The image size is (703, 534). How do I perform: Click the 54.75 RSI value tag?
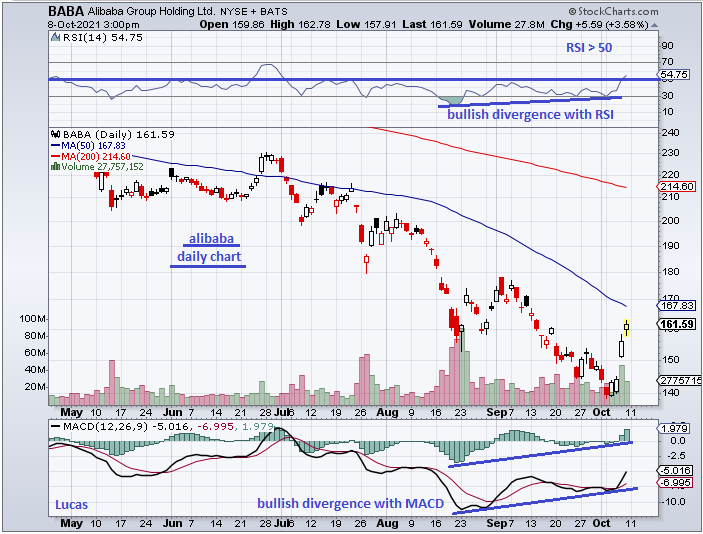tap(673, 74)
